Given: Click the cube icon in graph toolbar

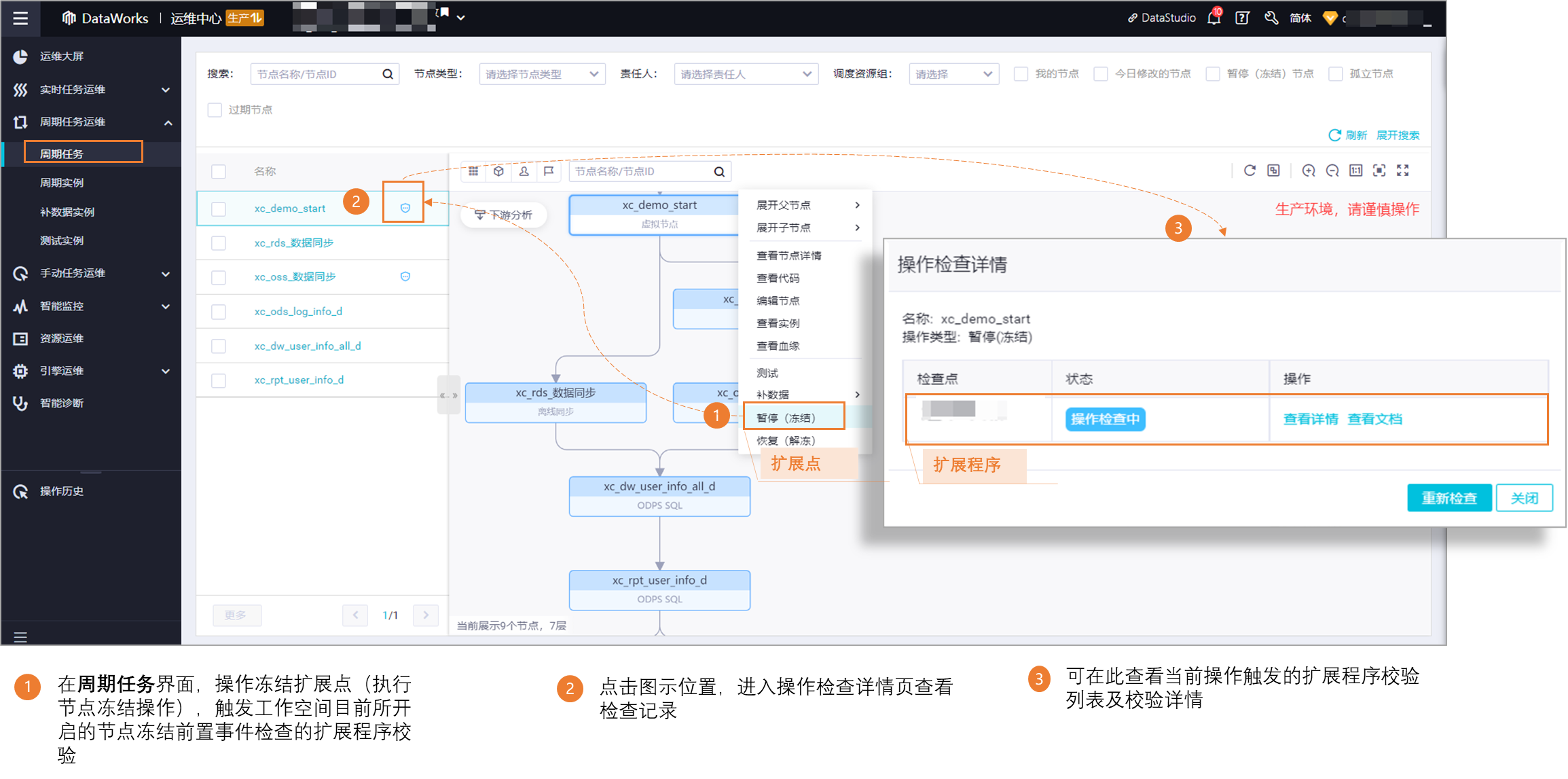Looking at the screenshot, I should [x=498, y=171].
